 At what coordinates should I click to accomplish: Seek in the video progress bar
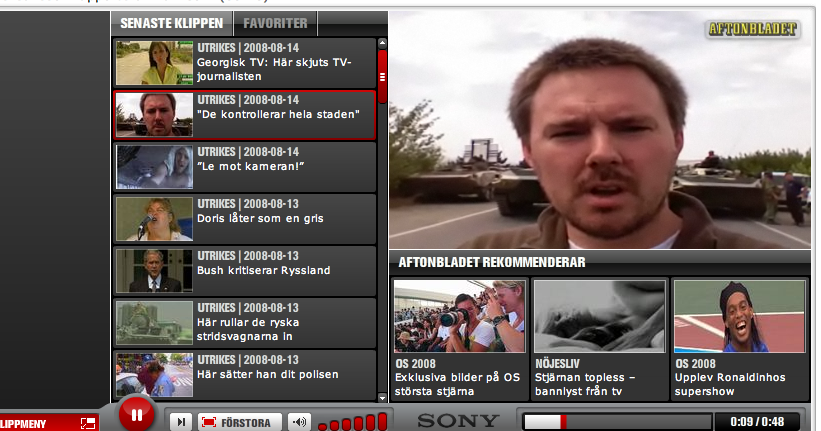tap(618, 422)
